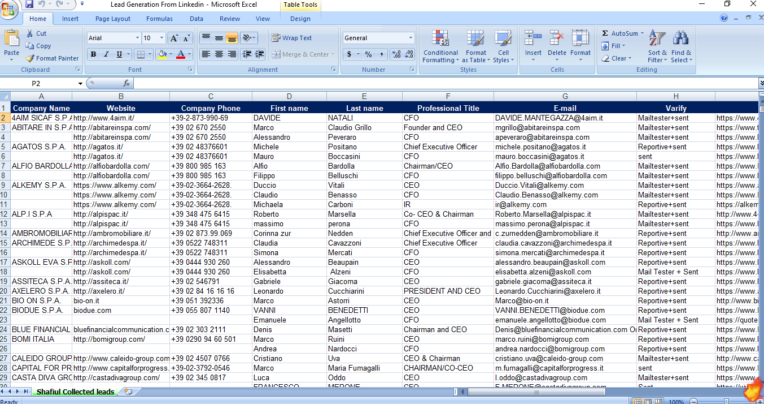764x404 pixels.
Task: Click the Excel Help question icon
Action: pyautogui.click(x=724, y=18)
